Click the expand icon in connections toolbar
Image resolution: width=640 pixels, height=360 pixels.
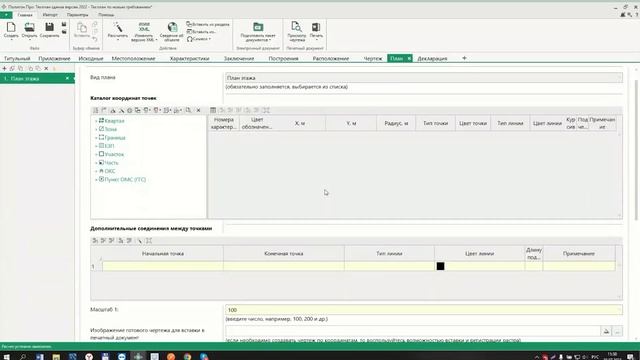click(149, 241)
